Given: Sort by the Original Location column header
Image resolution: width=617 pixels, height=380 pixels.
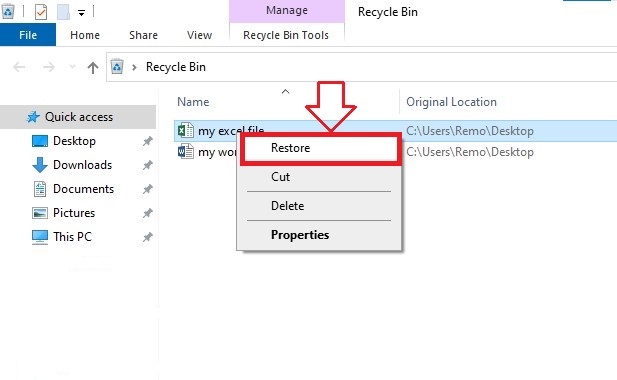Looking at the screenshot, I should [451, 102].
